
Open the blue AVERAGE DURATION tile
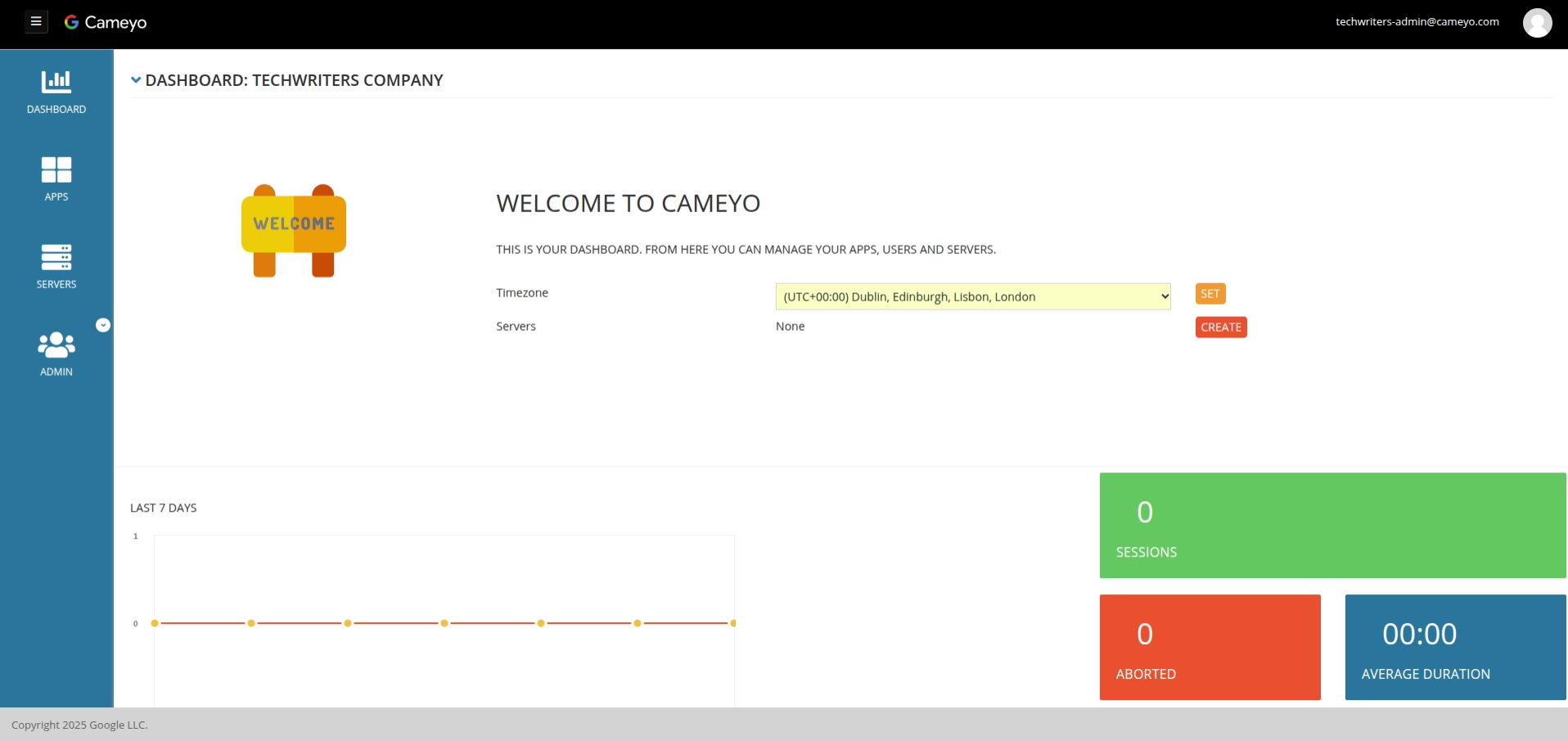coord(1455,648)
